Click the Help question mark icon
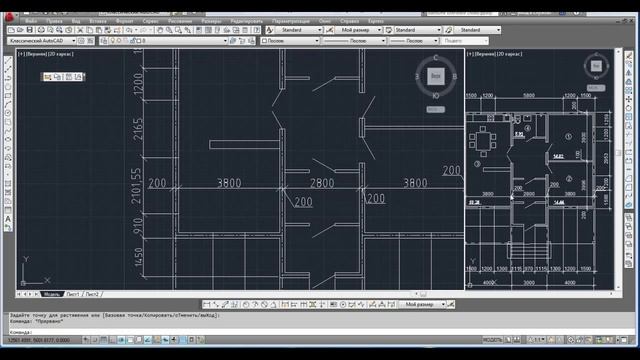 click(x=256, y=30)
